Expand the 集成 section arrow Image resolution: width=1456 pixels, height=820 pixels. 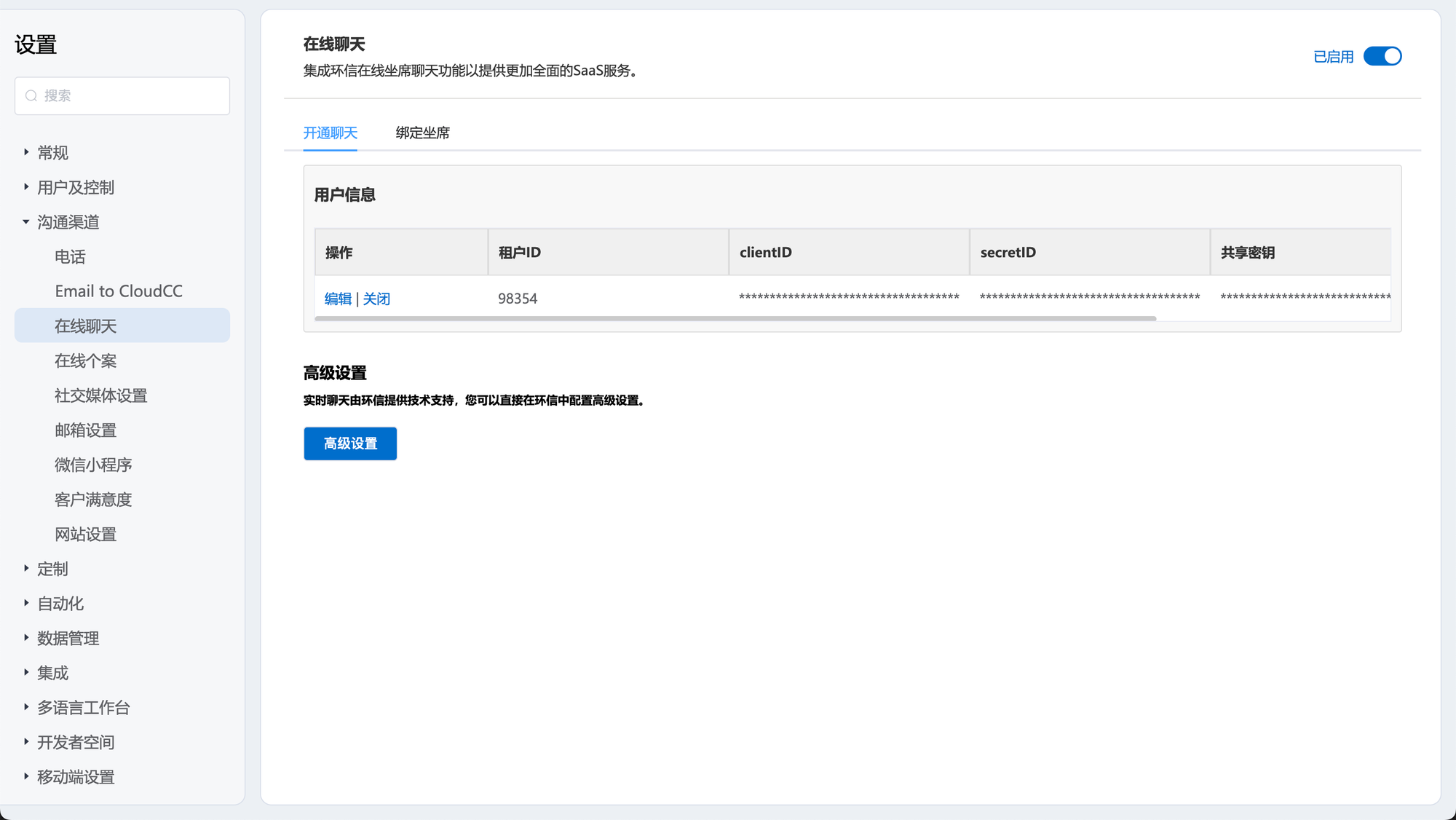click(x=26, y=672)
